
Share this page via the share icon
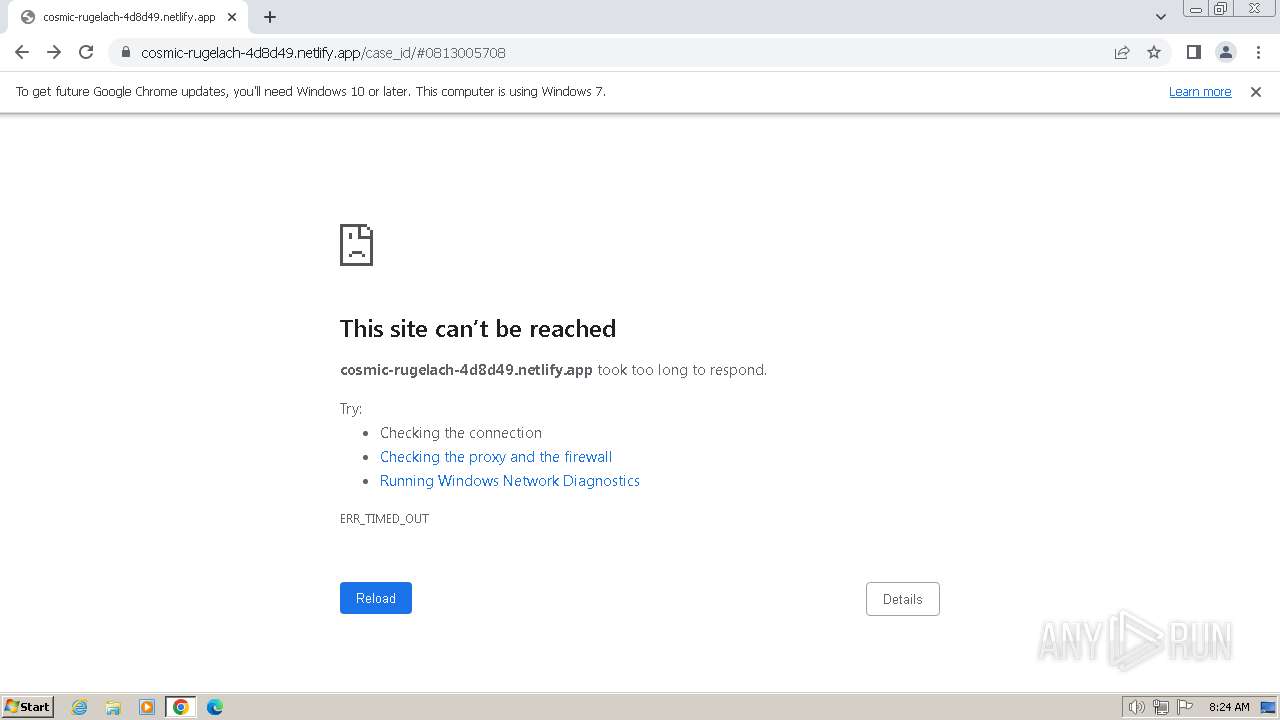[x=1122, y=52]
